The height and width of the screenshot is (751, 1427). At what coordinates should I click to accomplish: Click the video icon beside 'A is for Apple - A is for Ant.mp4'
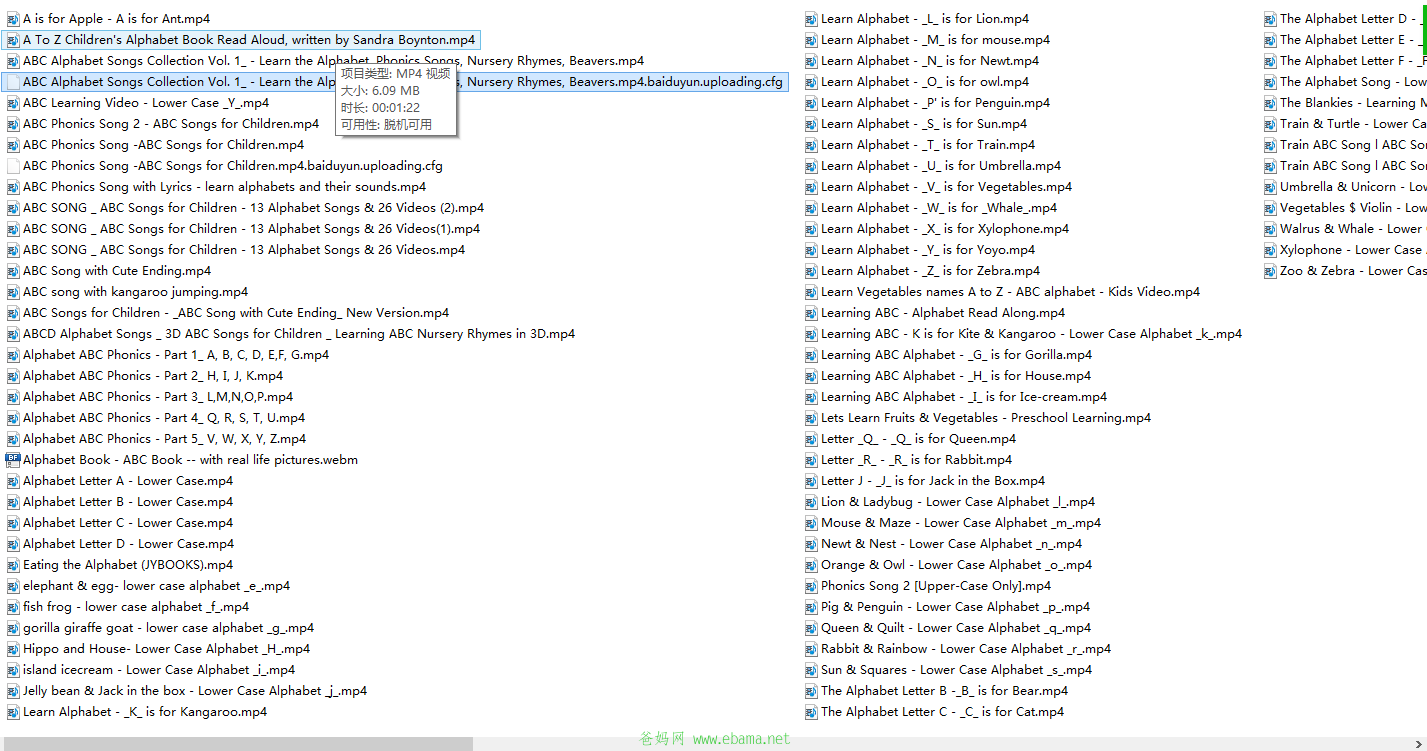13,19
